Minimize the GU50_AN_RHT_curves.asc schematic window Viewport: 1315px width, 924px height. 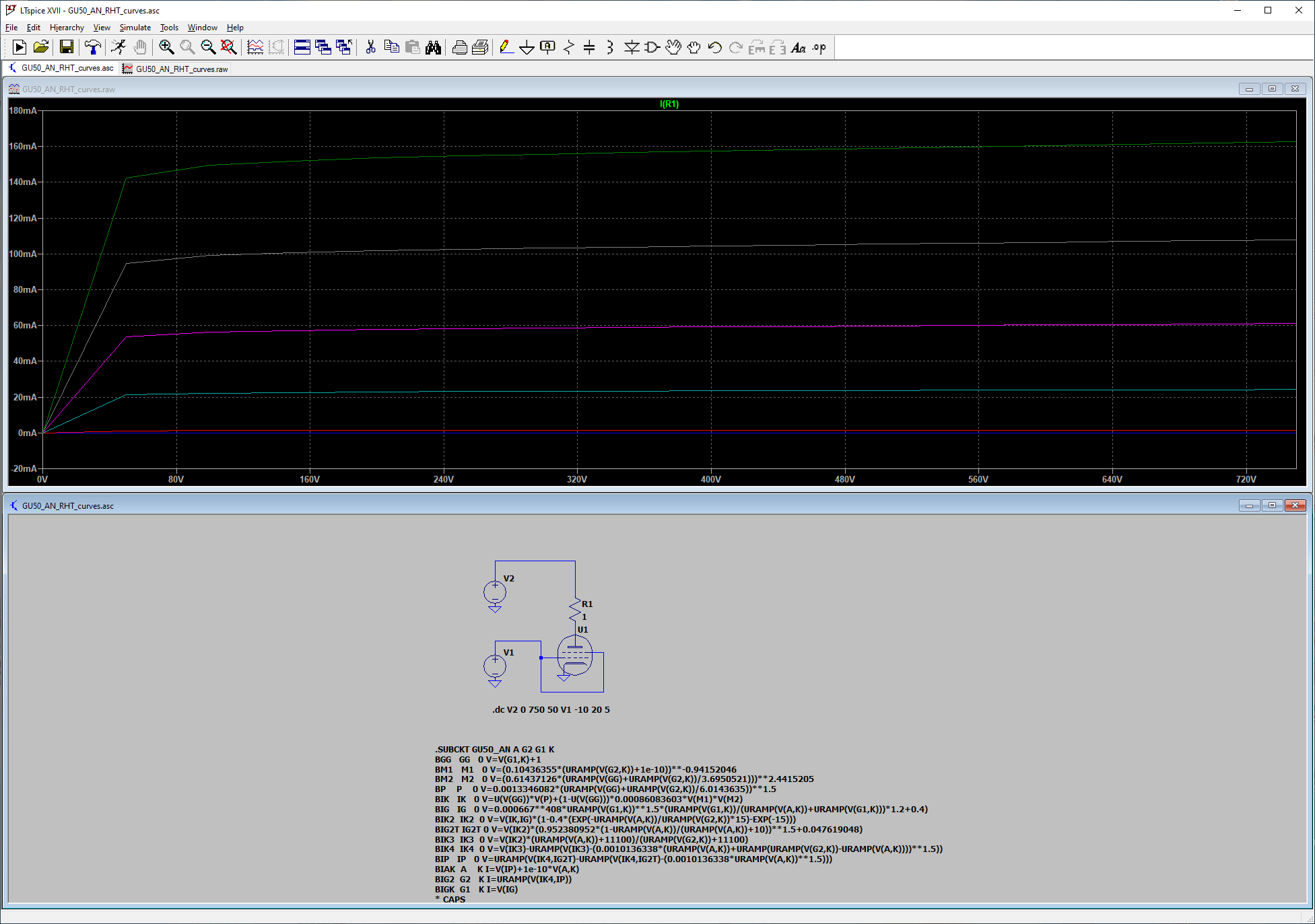pyautogui.click(x=1249, y=505)
